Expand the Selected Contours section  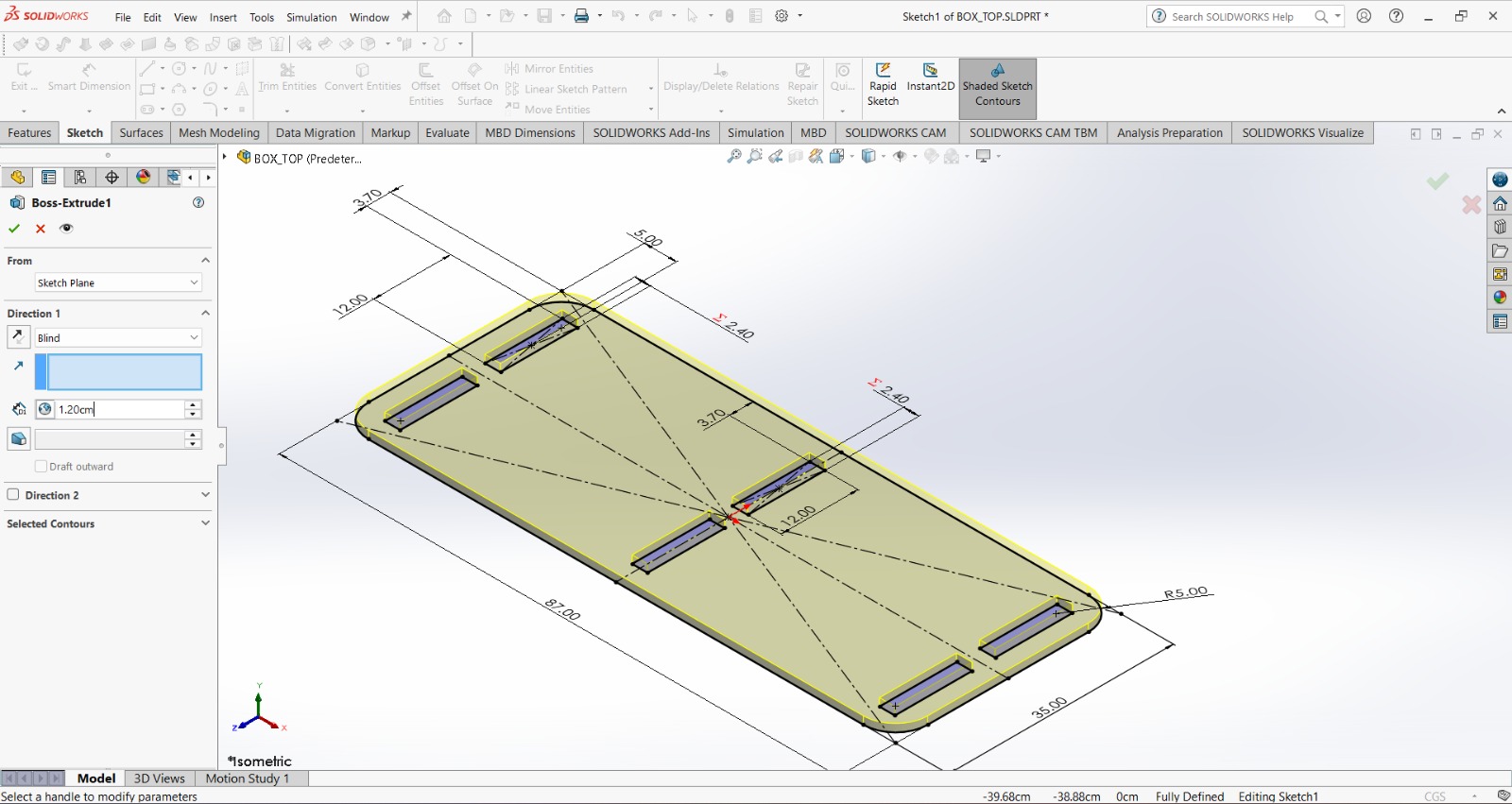(x=205, y=523)
